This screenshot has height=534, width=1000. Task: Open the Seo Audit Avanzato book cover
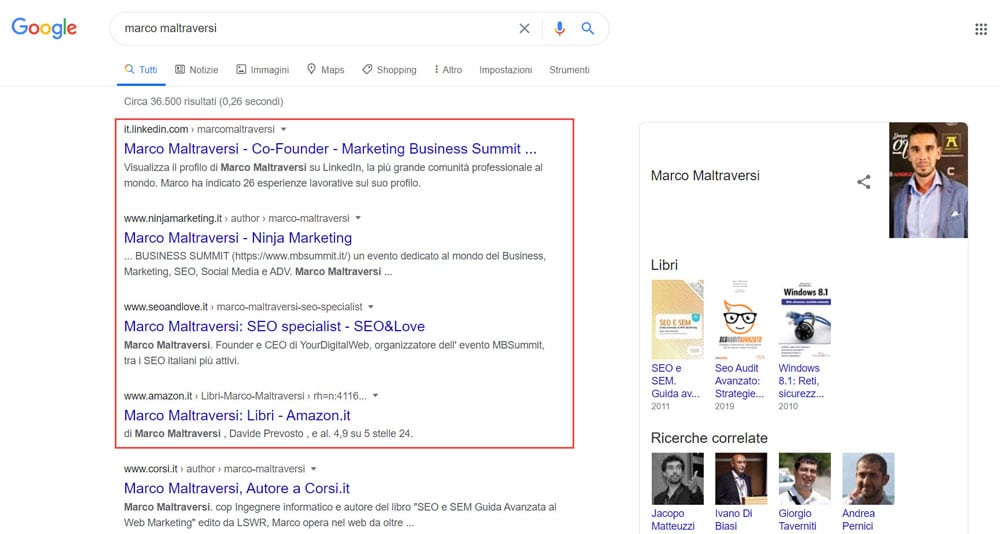click(740, 320)
